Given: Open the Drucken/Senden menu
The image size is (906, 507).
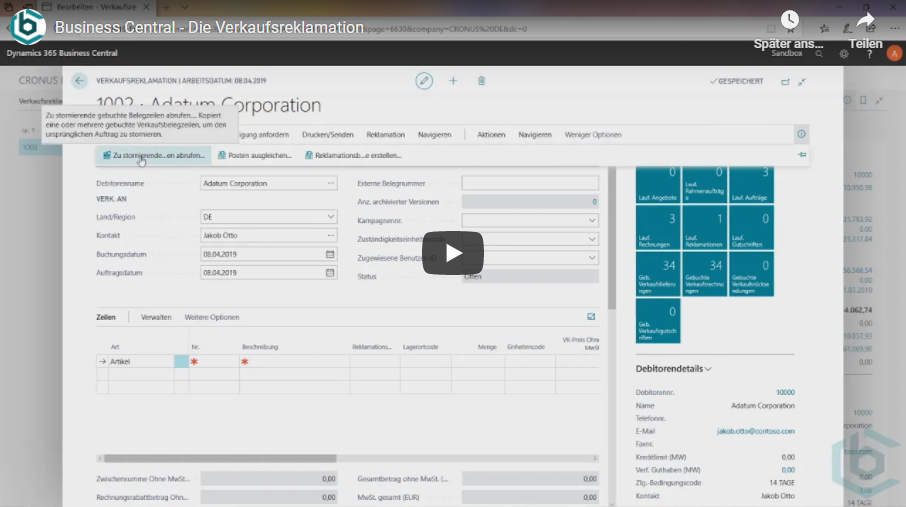Looking at the screenshot, I should pos(328,135).
